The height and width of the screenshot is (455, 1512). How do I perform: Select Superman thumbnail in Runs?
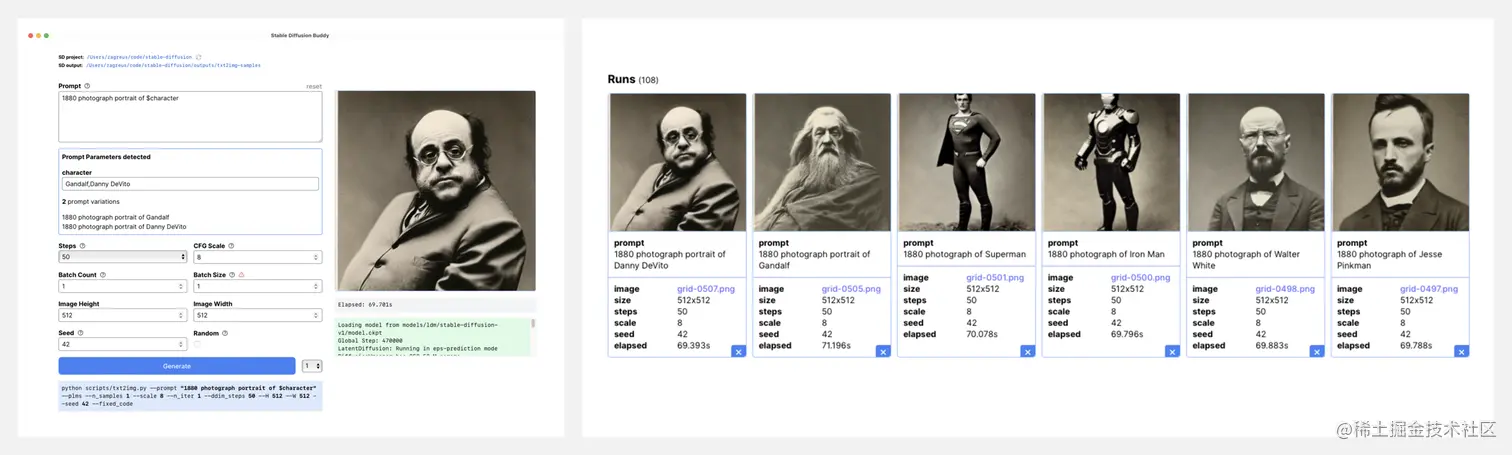point(967,162)
